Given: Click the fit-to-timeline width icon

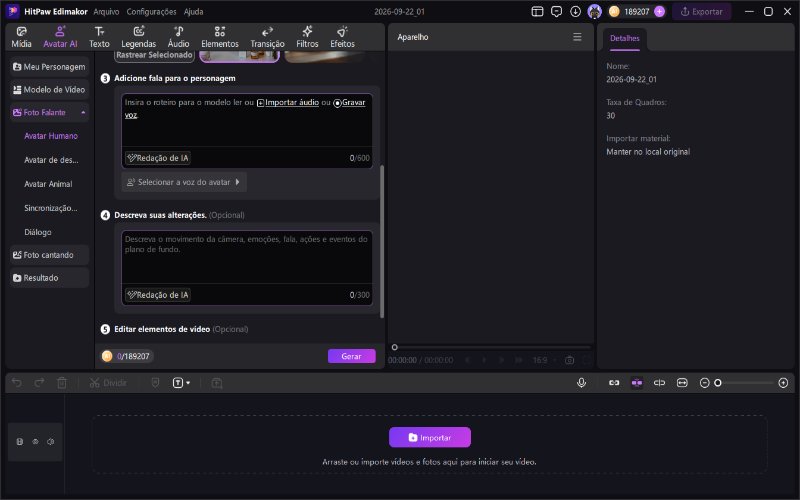Looking at the screenshot, I should pyautogui.click(x=682, y=383).
